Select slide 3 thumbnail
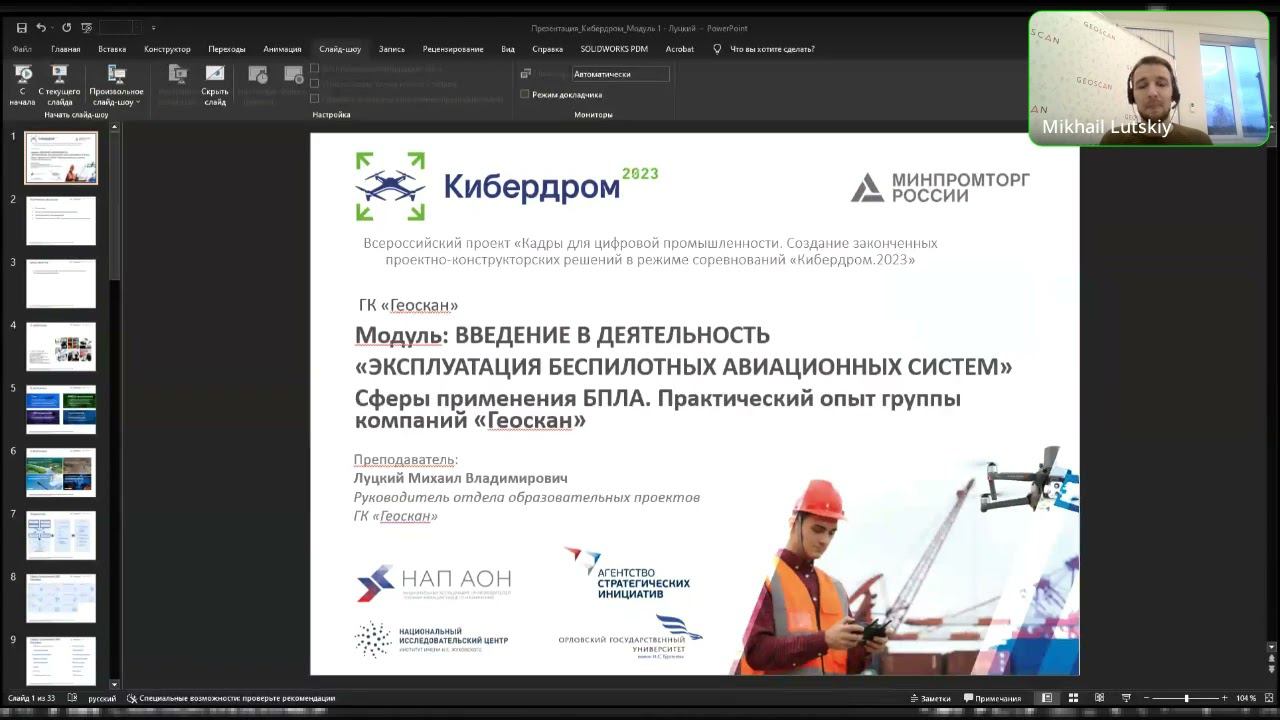The width and height of the screenshot is (1280, 720). (x=61, y=284)
